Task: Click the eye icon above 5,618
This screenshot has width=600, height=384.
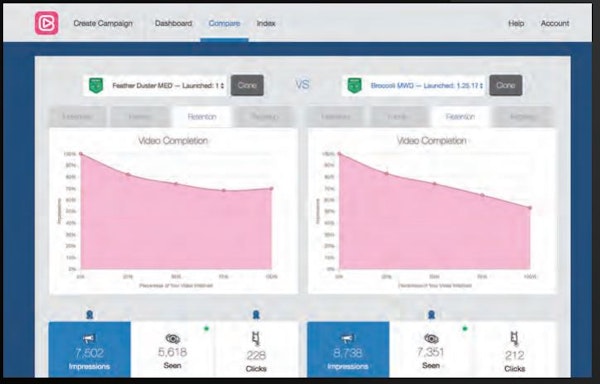Action: (x=173, y=339)
